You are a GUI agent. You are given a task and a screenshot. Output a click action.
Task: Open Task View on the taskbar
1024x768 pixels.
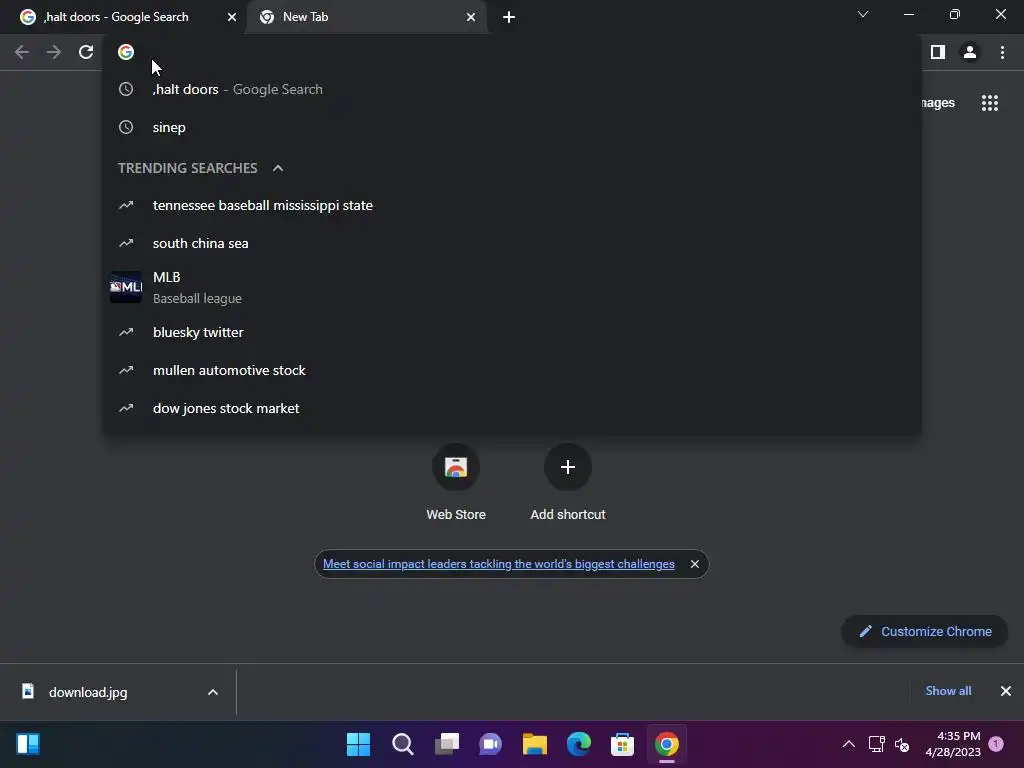tap(447, 744)
